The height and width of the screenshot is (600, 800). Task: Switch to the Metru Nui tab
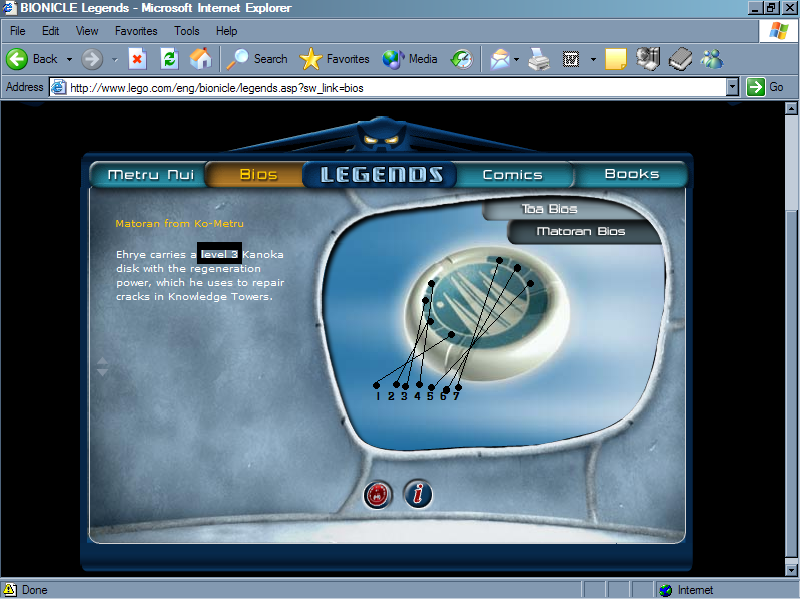click(x=150, y=175)
